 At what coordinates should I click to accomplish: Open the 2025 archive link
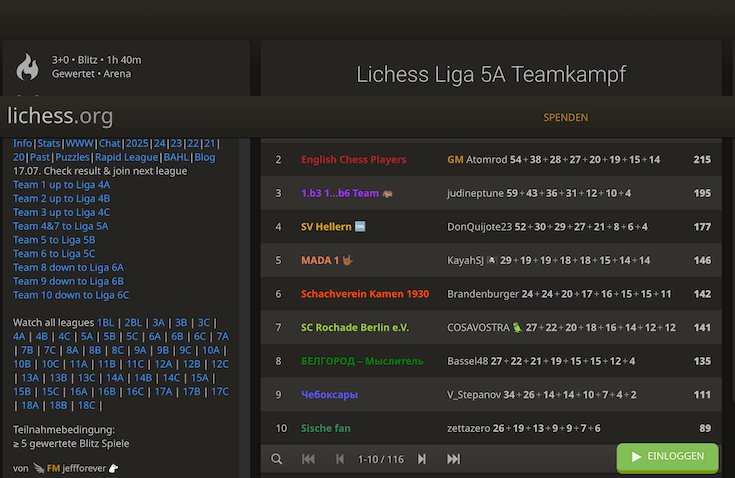137,143
